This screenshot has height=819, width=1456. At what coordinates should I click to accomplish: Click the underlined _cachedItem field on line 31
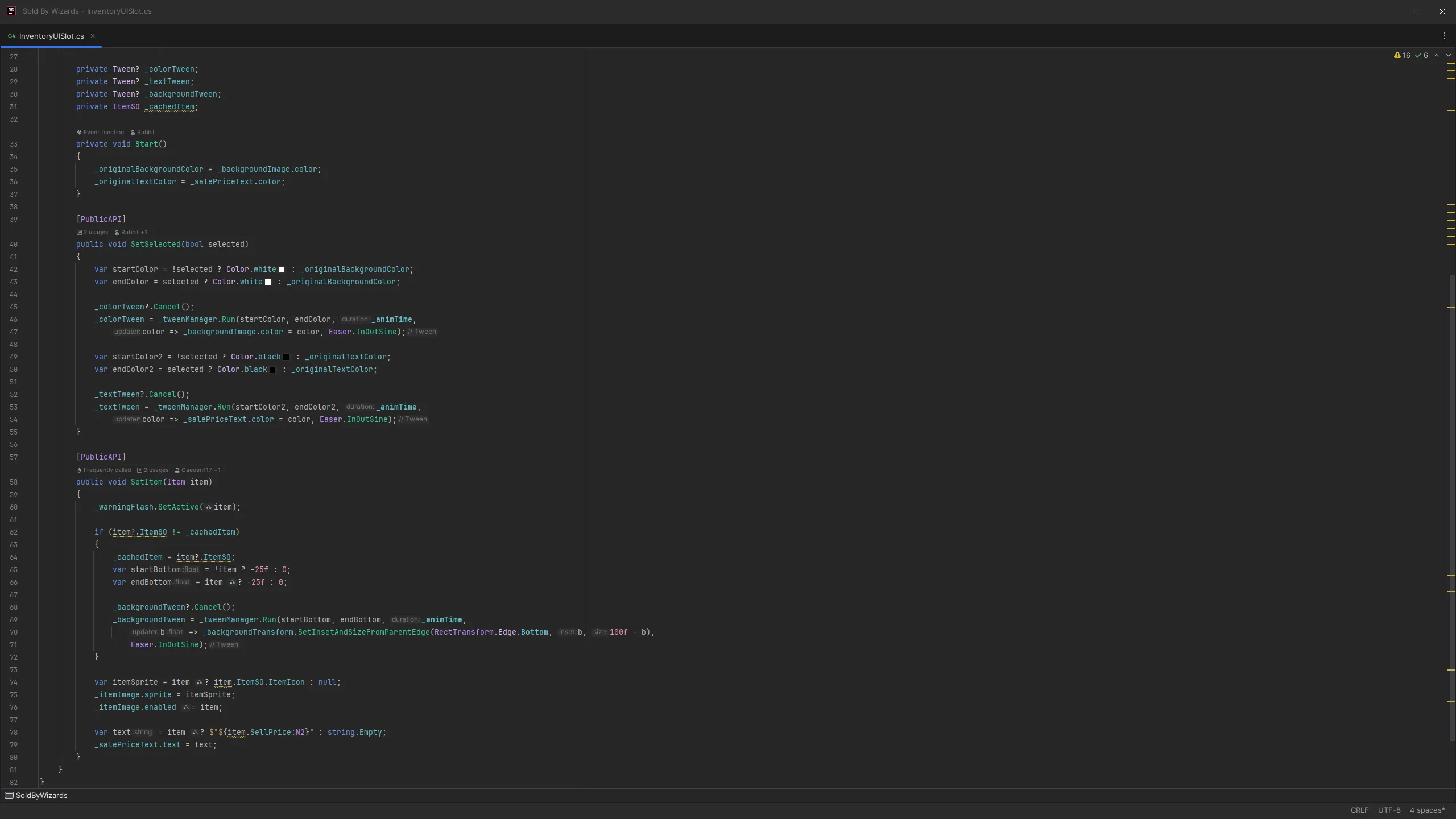point(169,107)
